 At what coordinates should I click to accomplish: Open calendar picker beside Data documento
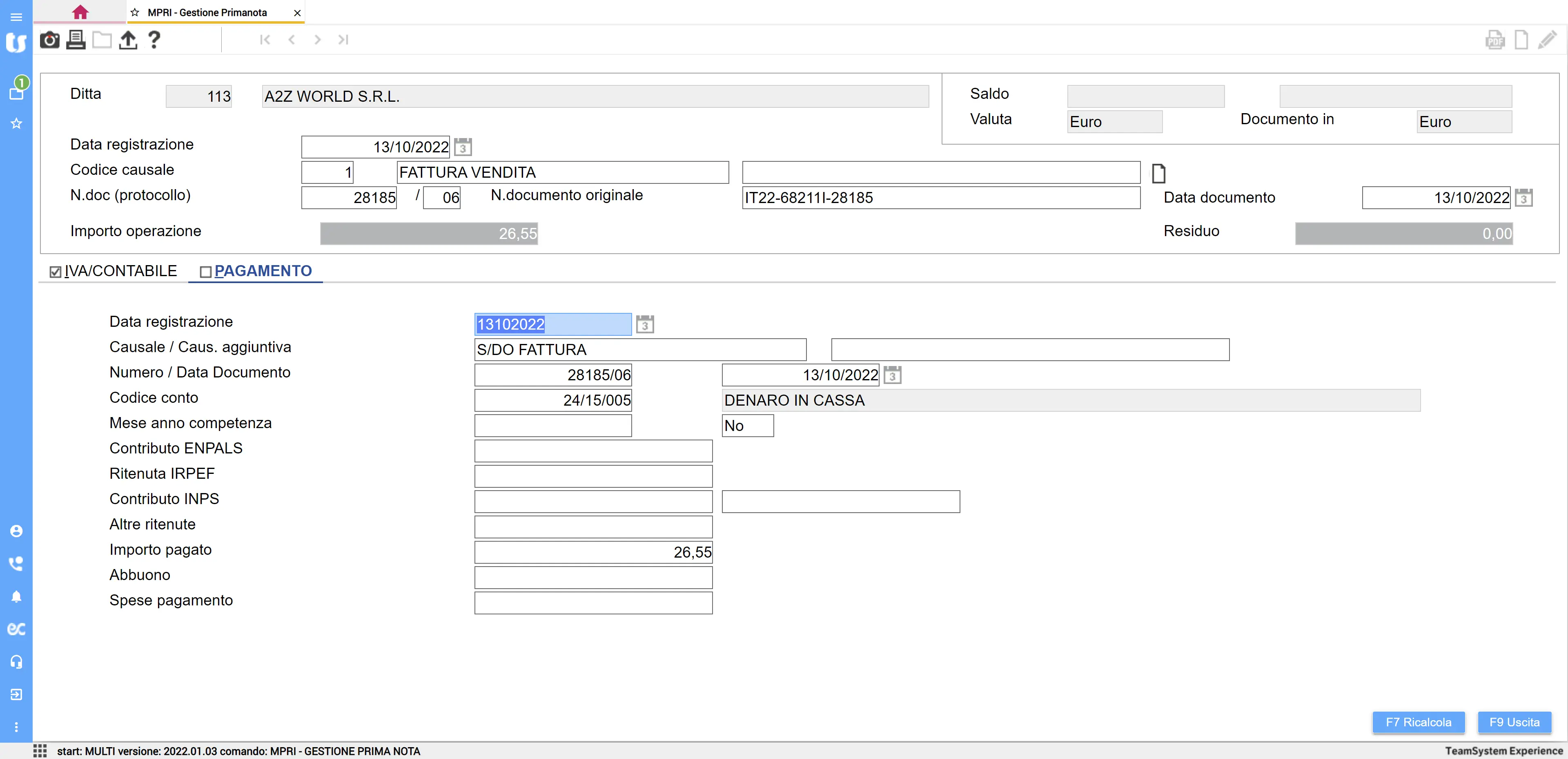point(1523,198)
